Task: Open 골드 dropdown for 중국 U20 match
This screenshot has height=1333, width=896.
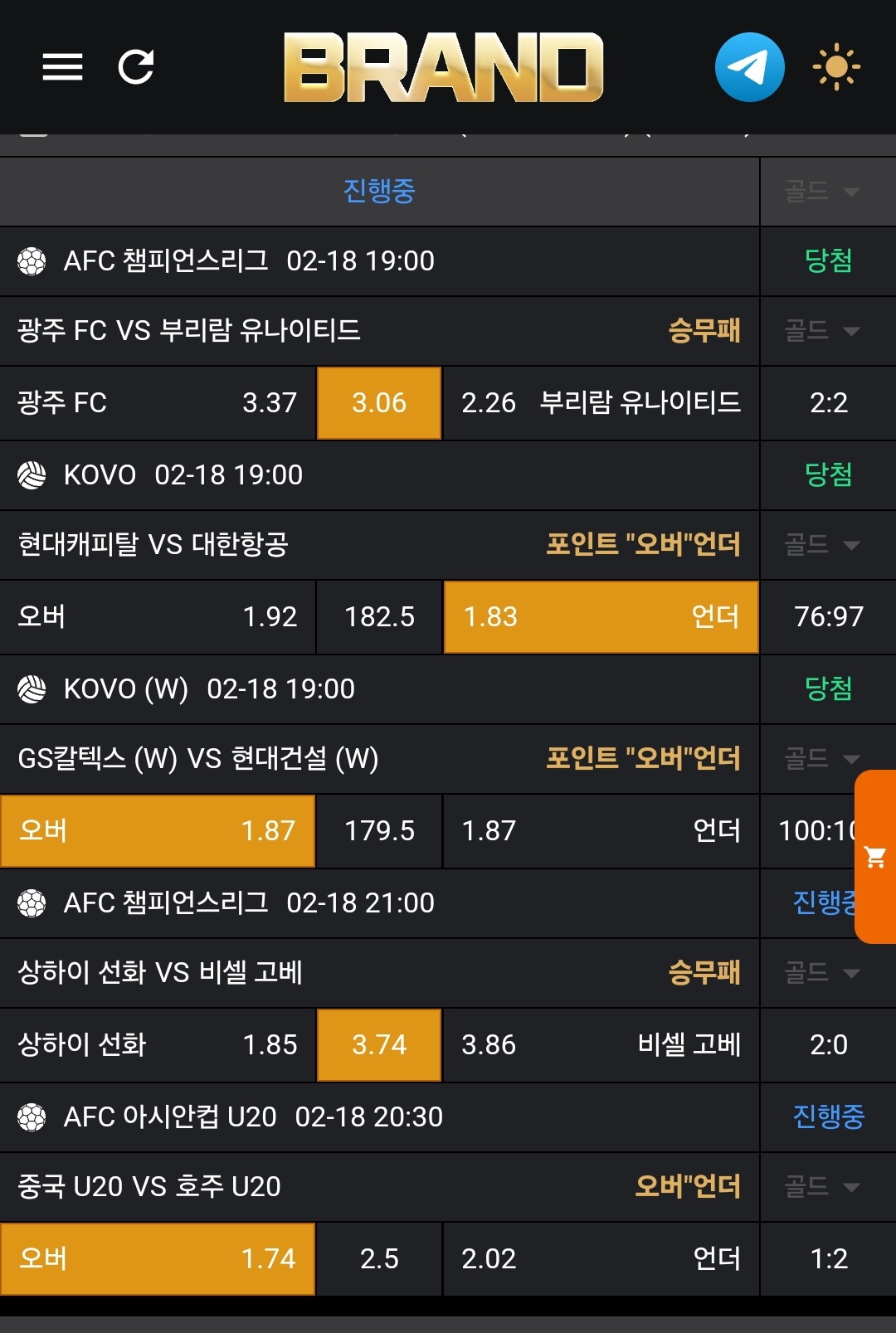Action: [x=821, y=1187]
